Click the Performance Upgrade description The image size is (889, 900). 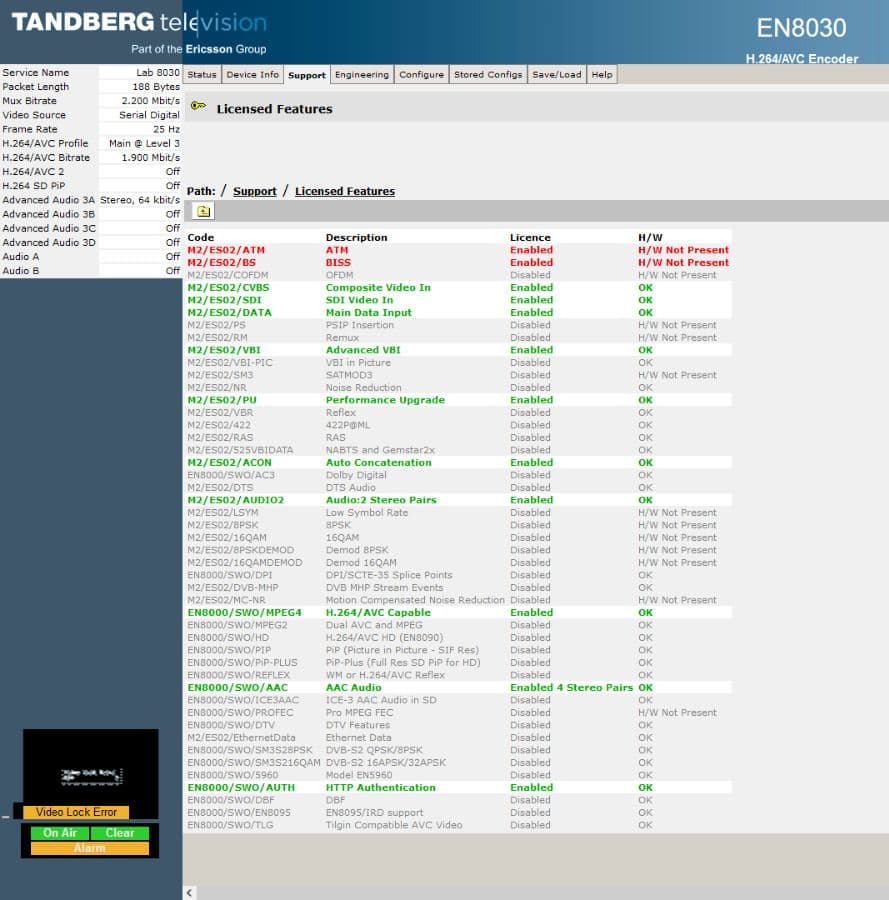[385, 400]
